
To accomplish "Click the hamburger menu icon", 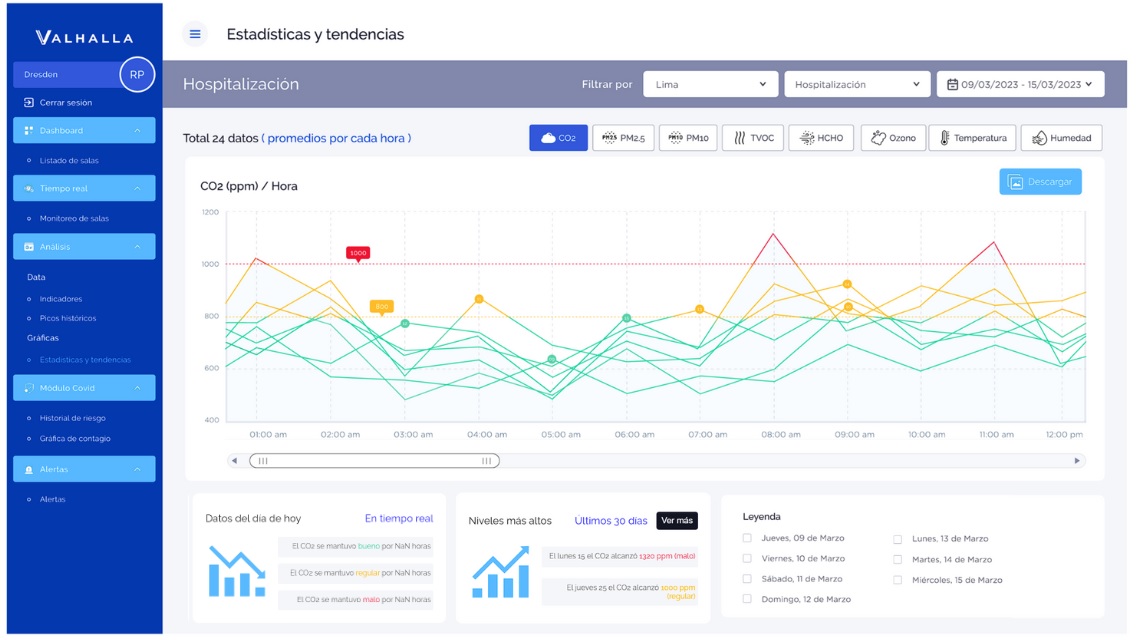I will [x=195, y=34].
